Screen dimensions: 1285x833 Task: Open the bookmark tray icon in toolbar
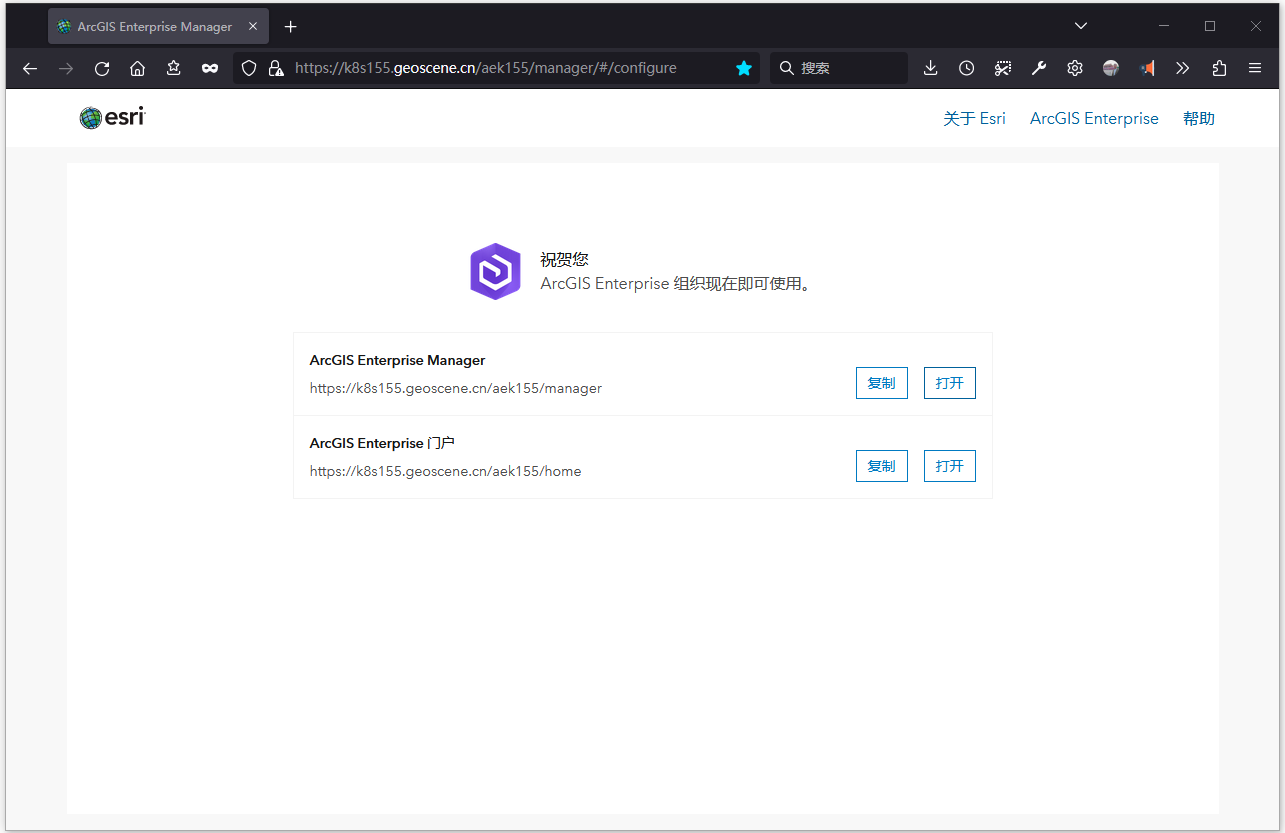pos(174,68)
